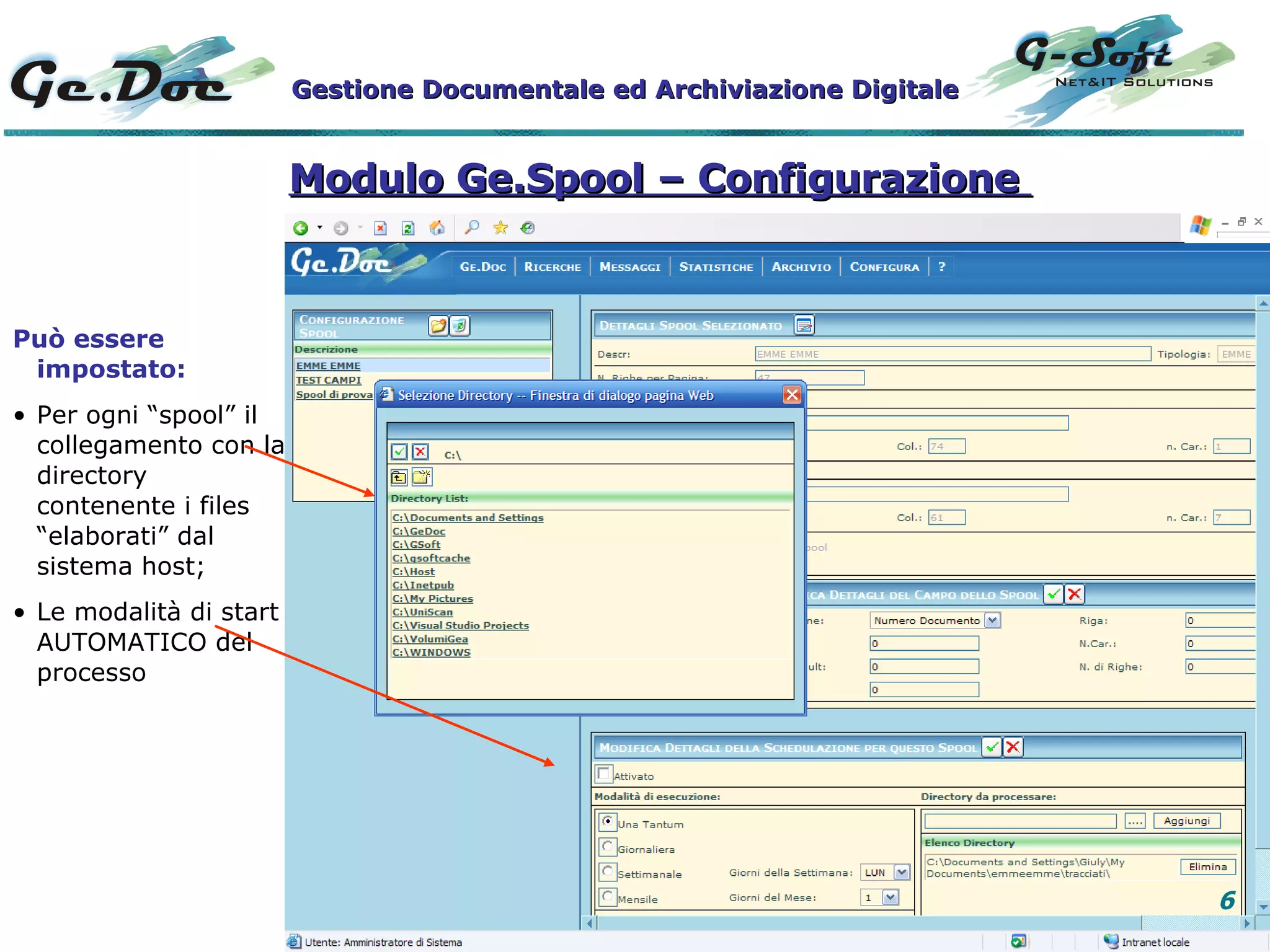Click the Dettagli Spool Selezionato edit icon

click(x=804, y=325)
